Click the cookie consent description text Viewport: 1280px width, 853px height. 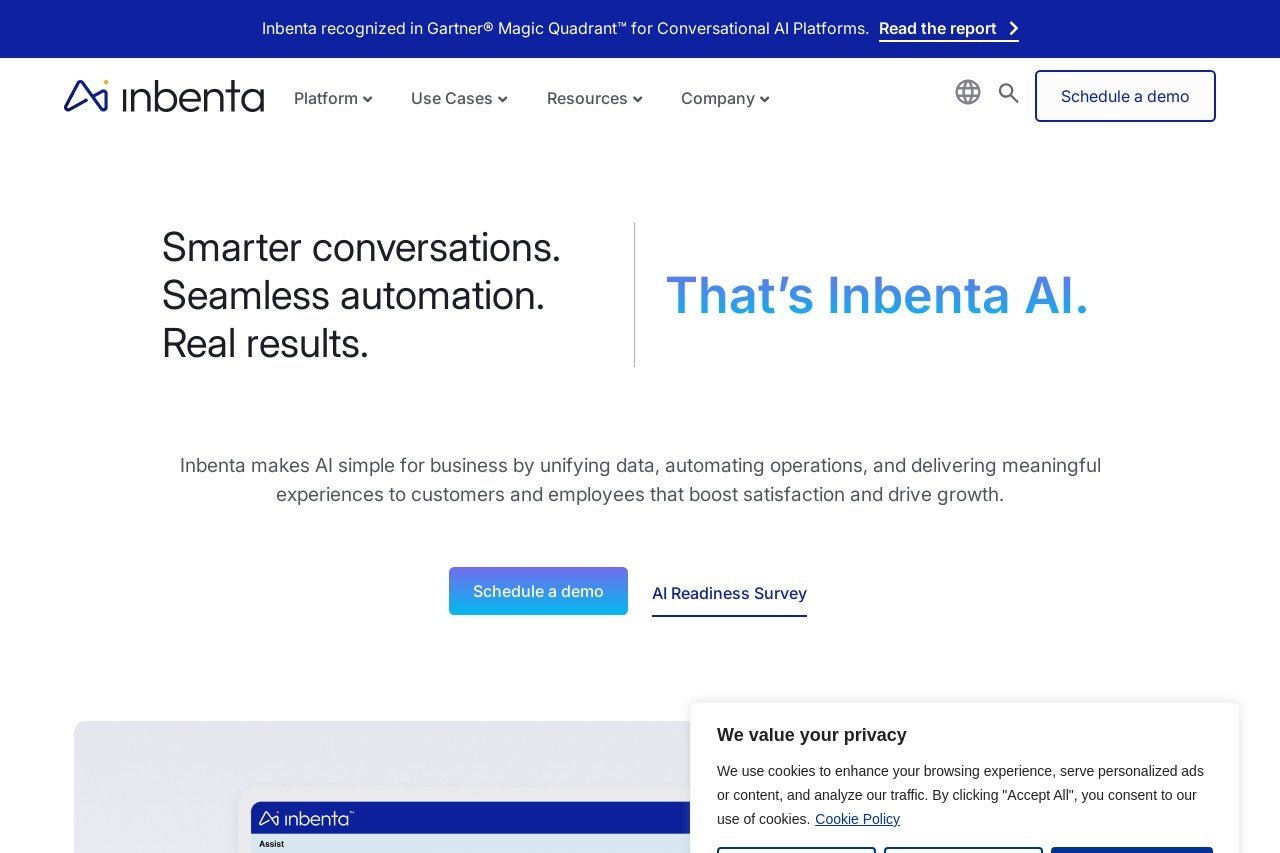(x=960, y=795)
